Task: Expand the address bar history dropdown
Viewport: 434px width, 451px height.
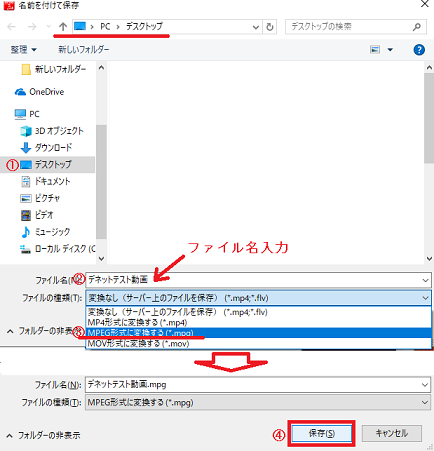Action: 256,27
